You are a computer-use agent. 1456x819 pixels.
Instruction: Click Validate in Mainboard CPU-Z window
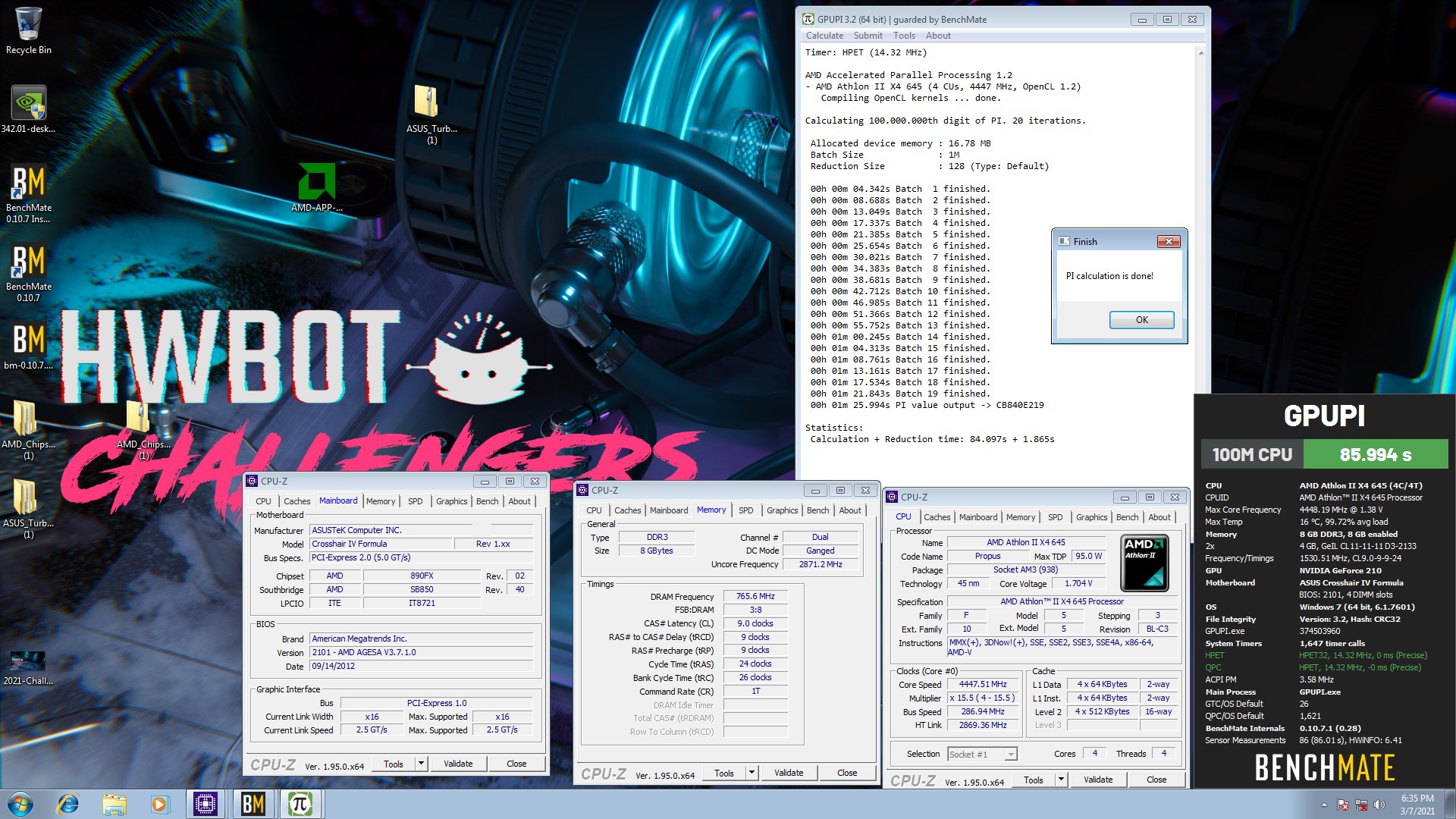458,764
